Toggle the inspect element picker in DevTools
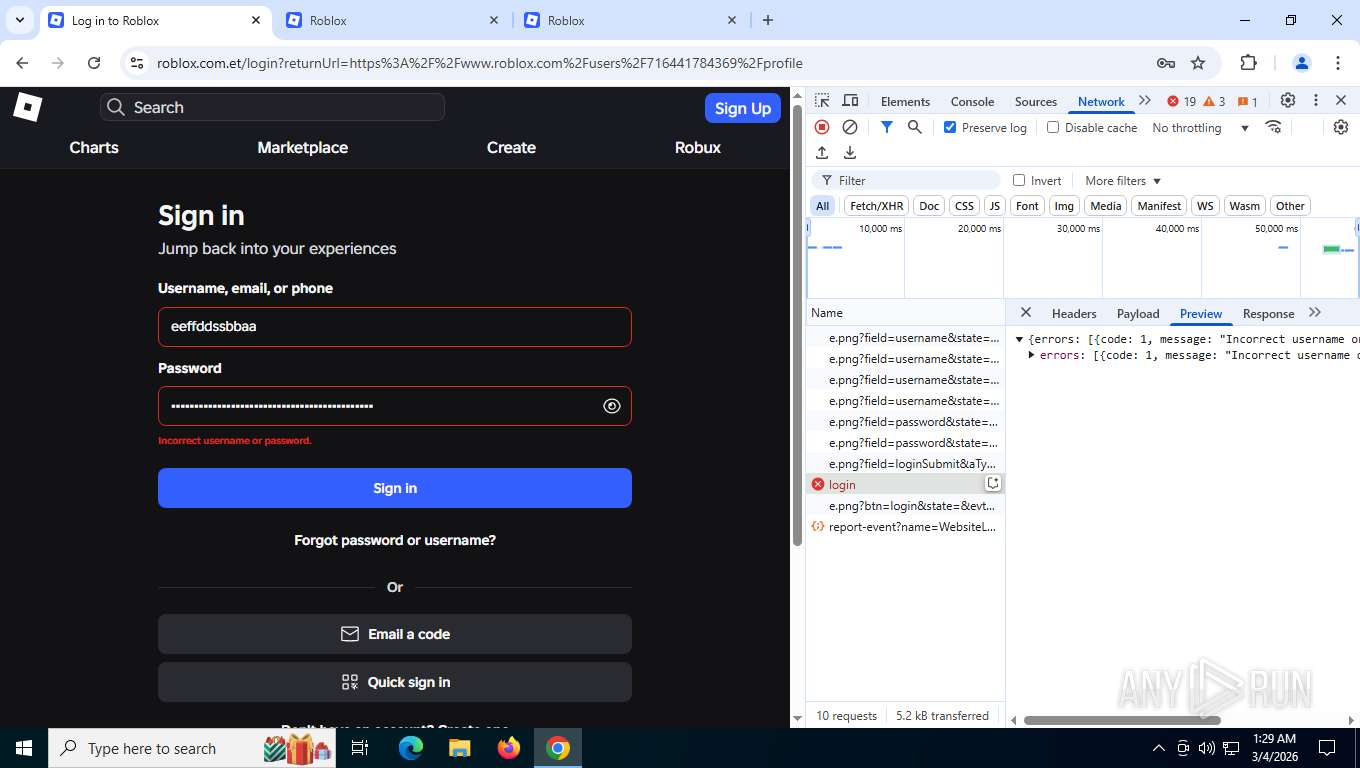This screenshot has width=1360, height=768. [x=822, y=101]
